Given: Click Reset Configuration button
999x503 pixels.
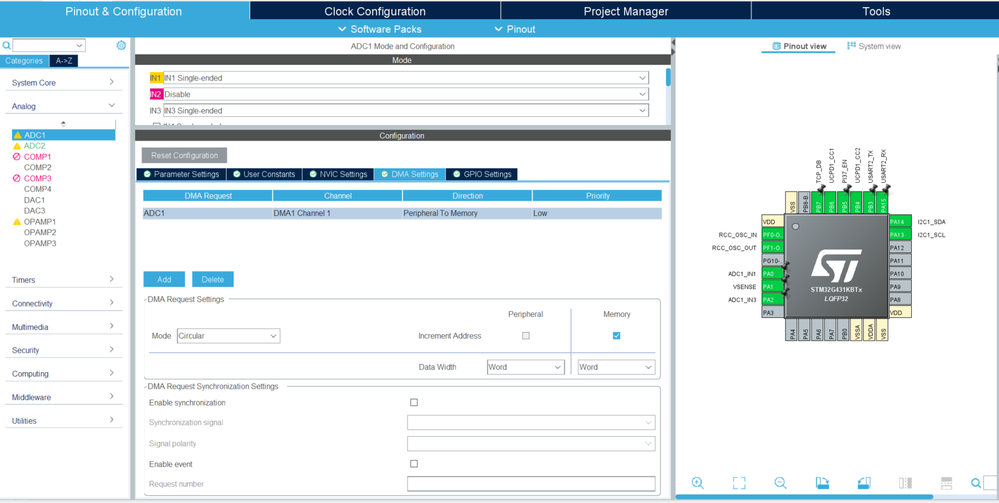Looking at the screenshot, I should pos(184,155).
